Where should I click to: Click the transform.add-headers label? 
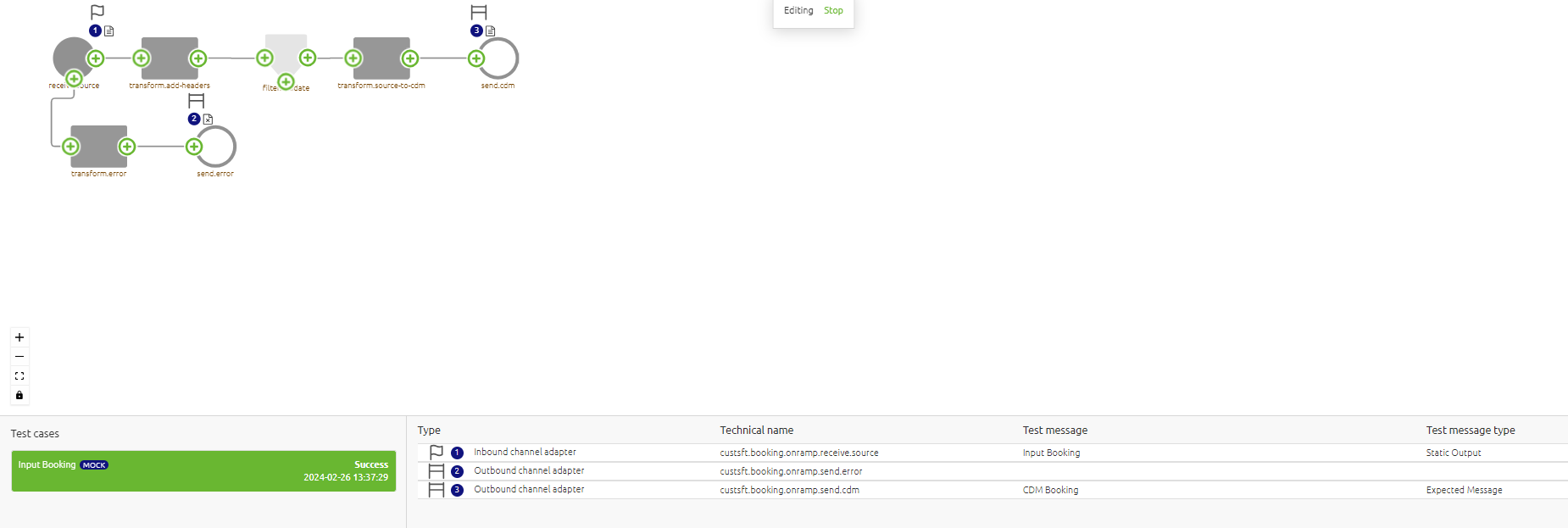pos(170,86)
